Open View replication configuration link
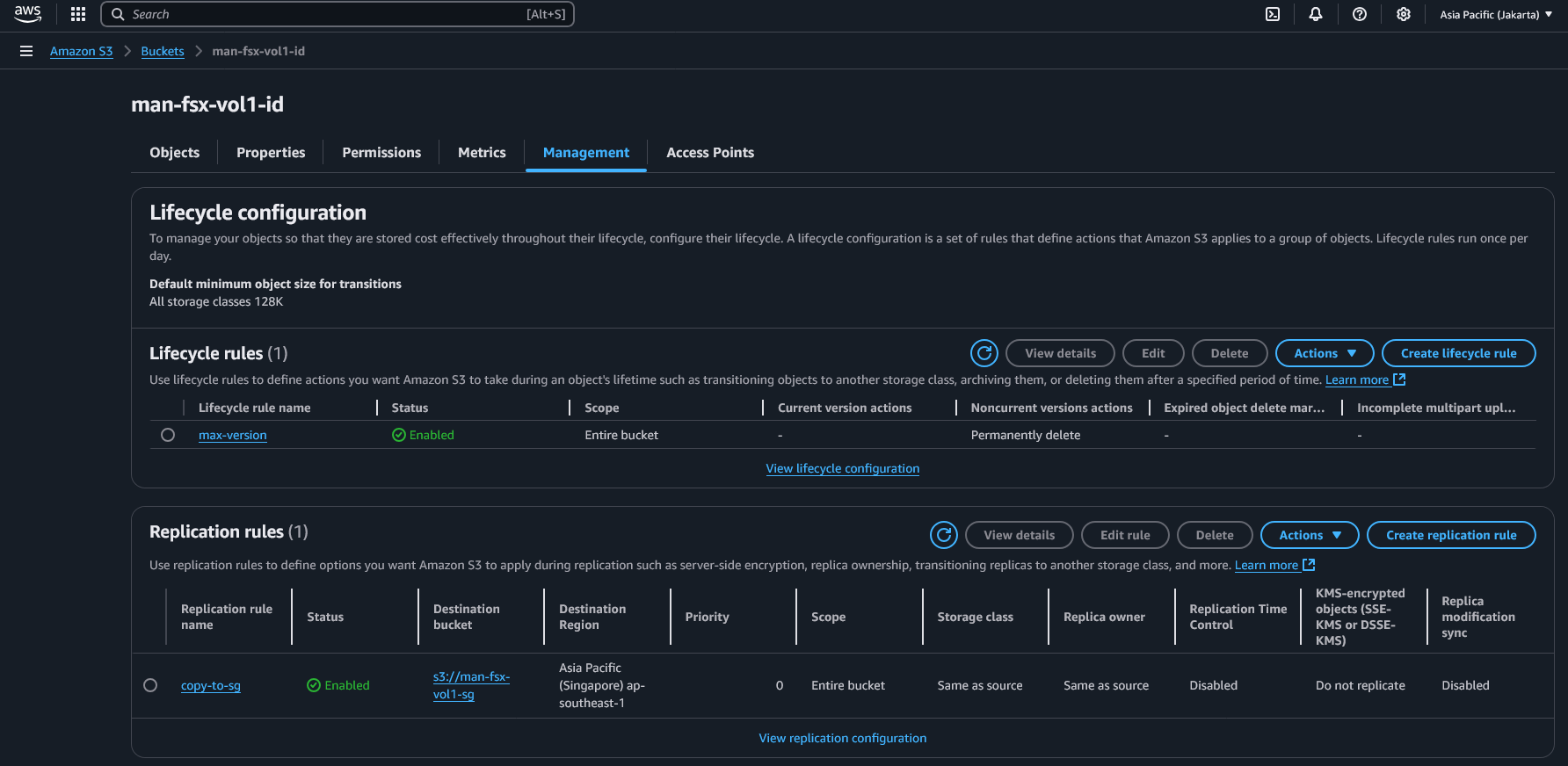This screenshot has width=1568, height=766. pyautogui.click(x=843, y=738)
